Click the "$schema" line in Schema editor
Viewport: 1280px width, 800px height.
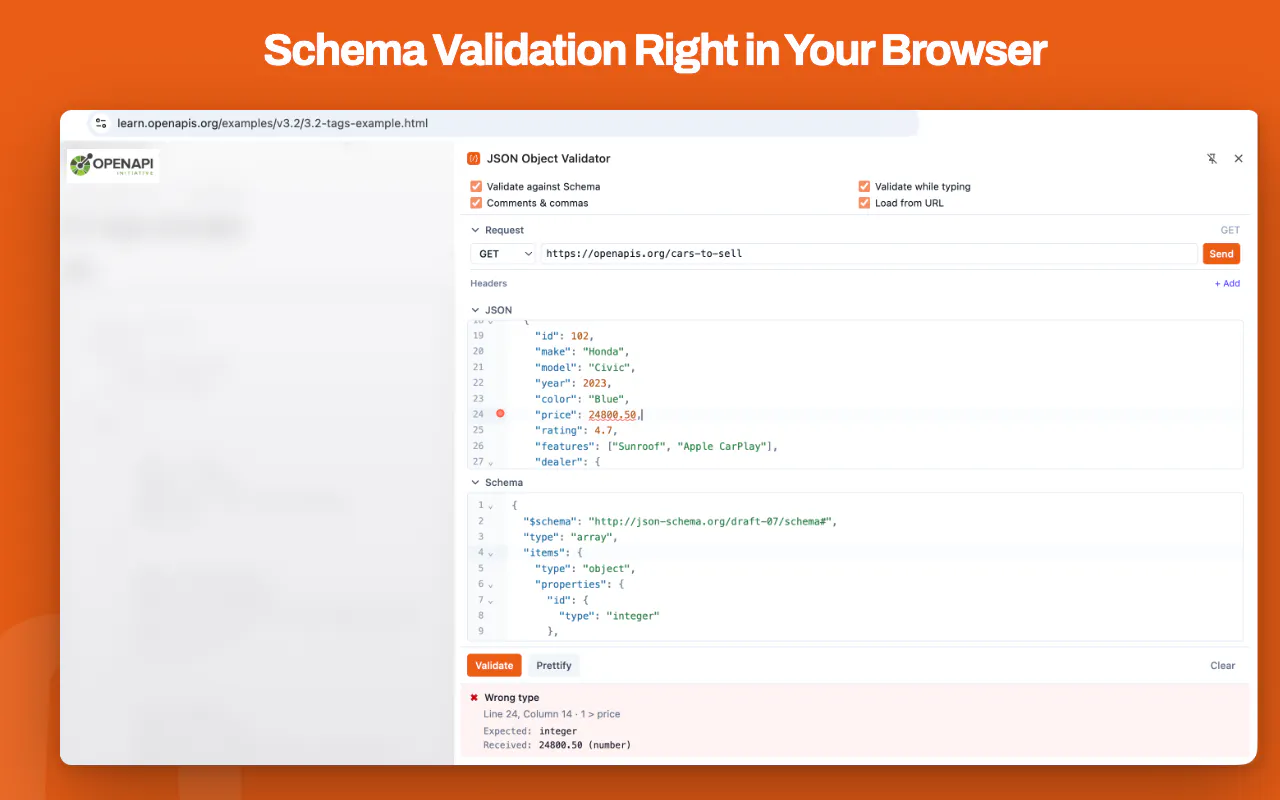[x=679, y=521]
